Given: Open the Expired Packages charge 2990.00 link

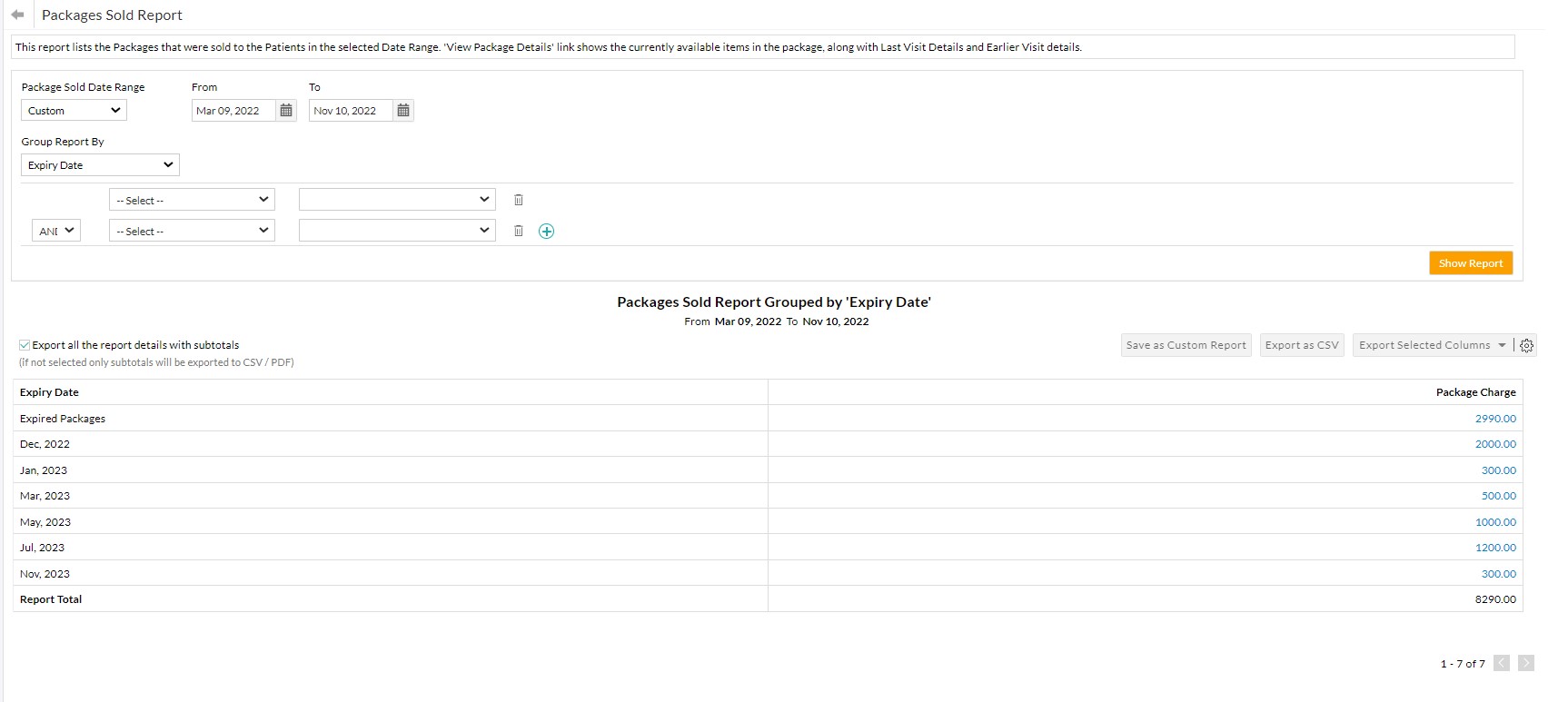Looking at the screenshot, I should click(x=1495, y=419).
